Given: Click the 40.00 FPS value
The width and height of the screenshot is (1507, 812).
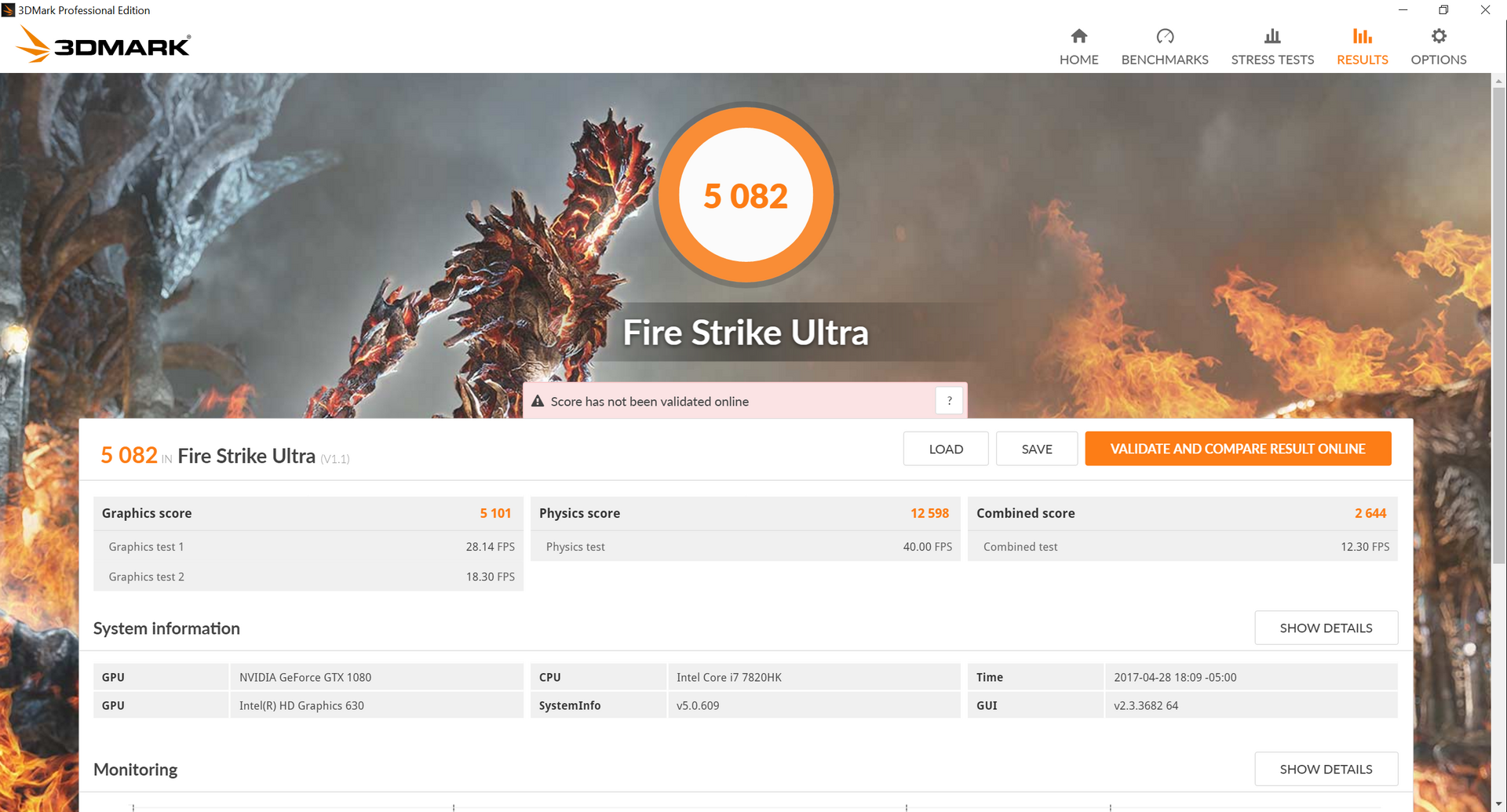Looking at the screenshot, I should pos(927,547).
